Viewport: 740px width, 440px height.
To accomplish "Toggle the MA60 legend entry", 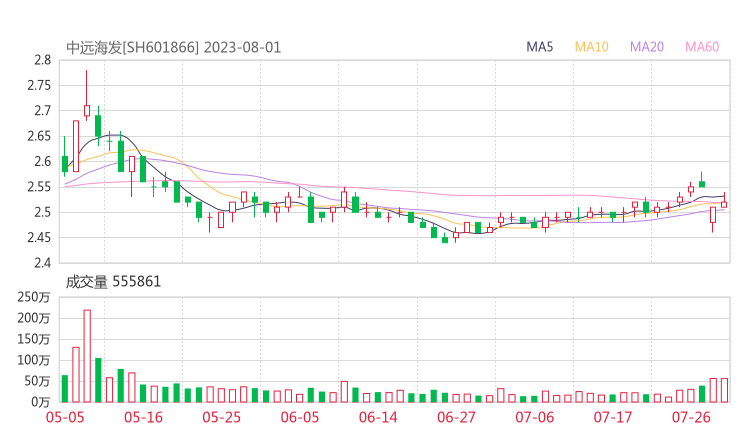I will (702, 47).
